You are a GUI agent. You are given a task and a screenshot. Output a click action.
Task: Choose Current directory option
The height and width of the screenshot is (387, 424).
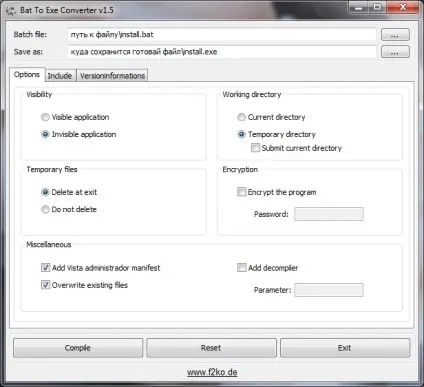(x=241, y=117)
